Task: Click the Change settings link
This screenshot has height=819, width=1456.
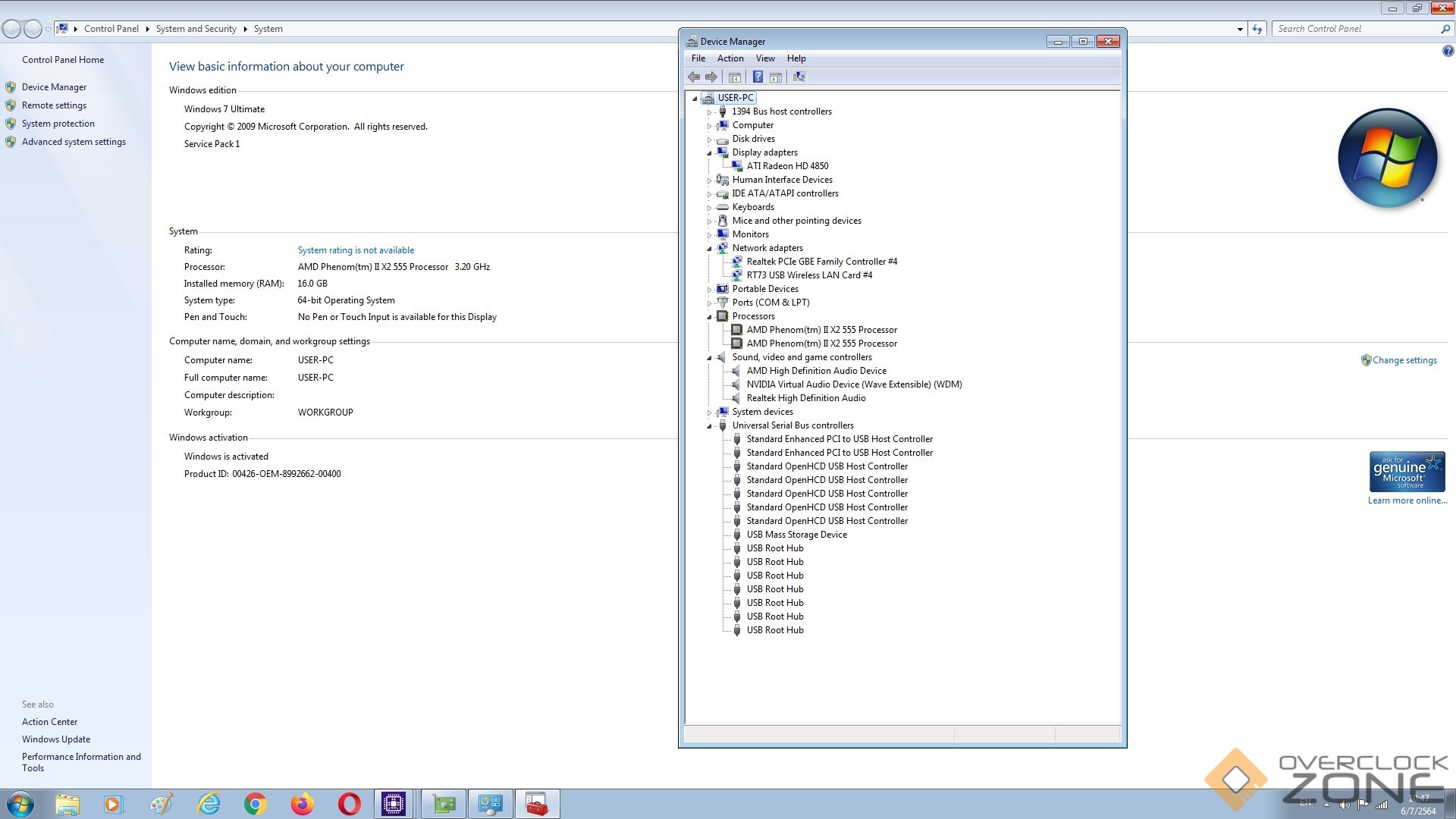Action: [x=1404, y=360]
